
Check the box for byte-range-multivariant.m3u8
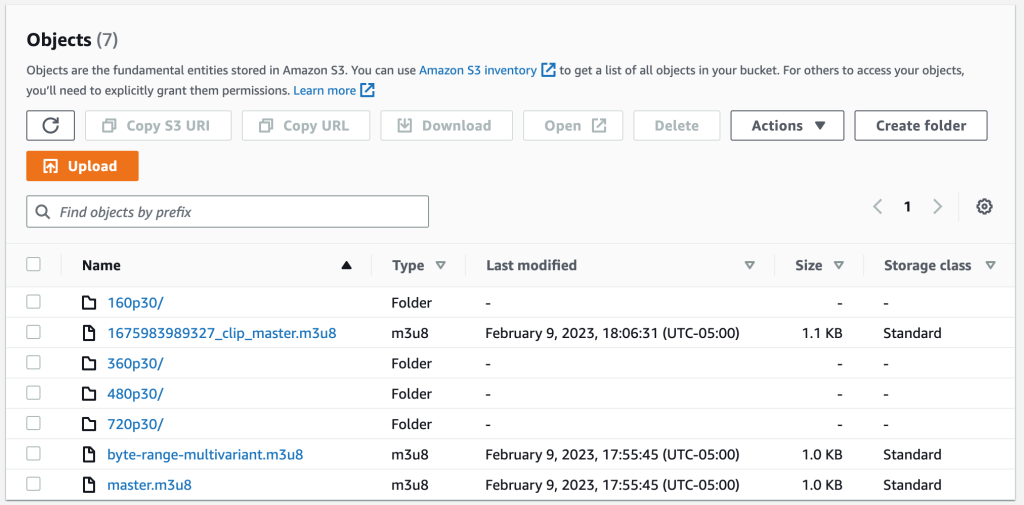(34, 454)
